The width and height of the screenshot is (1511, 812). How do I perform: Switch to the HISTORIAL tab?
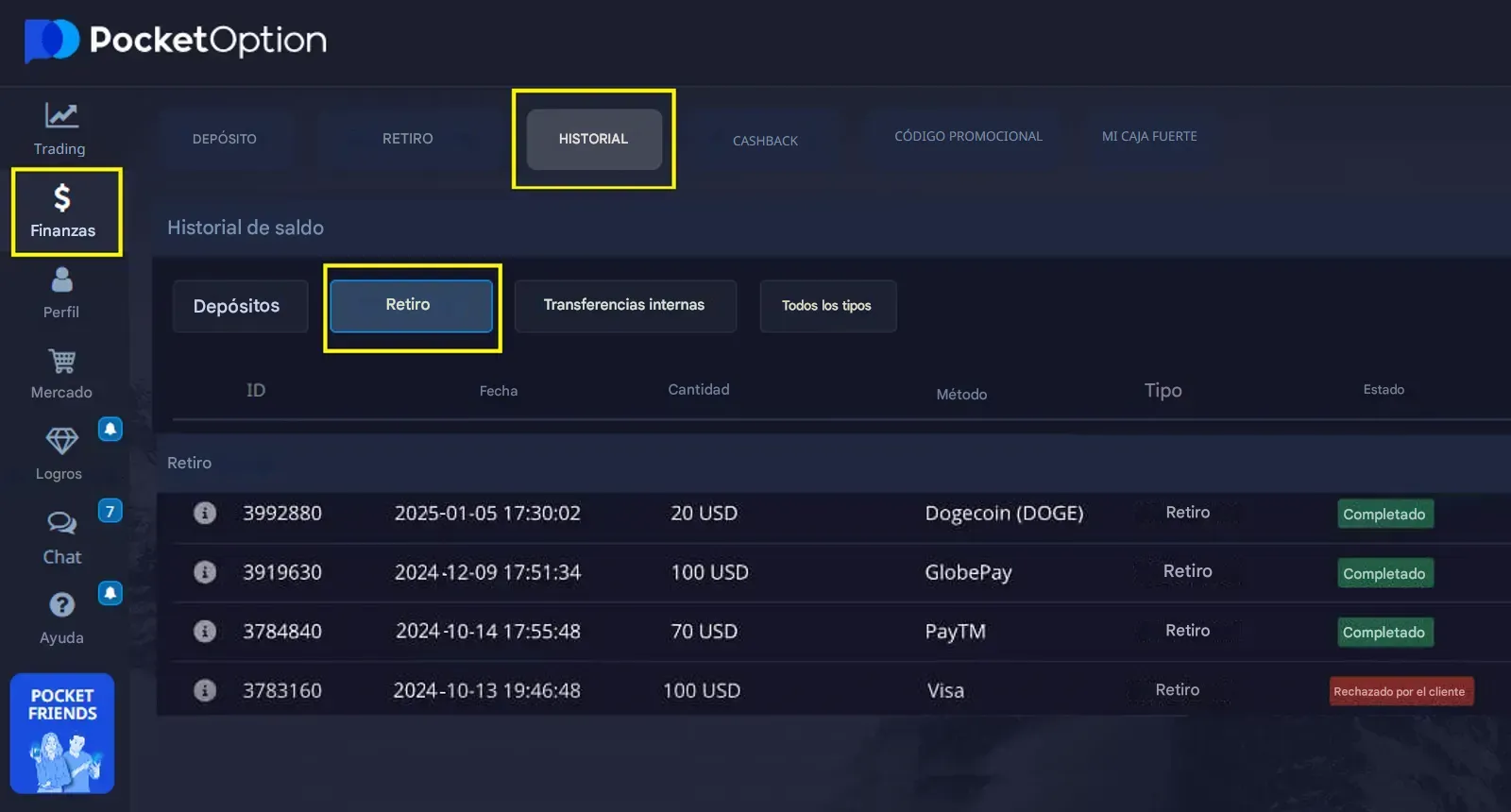pyautogui.click(x=594, y=139)
